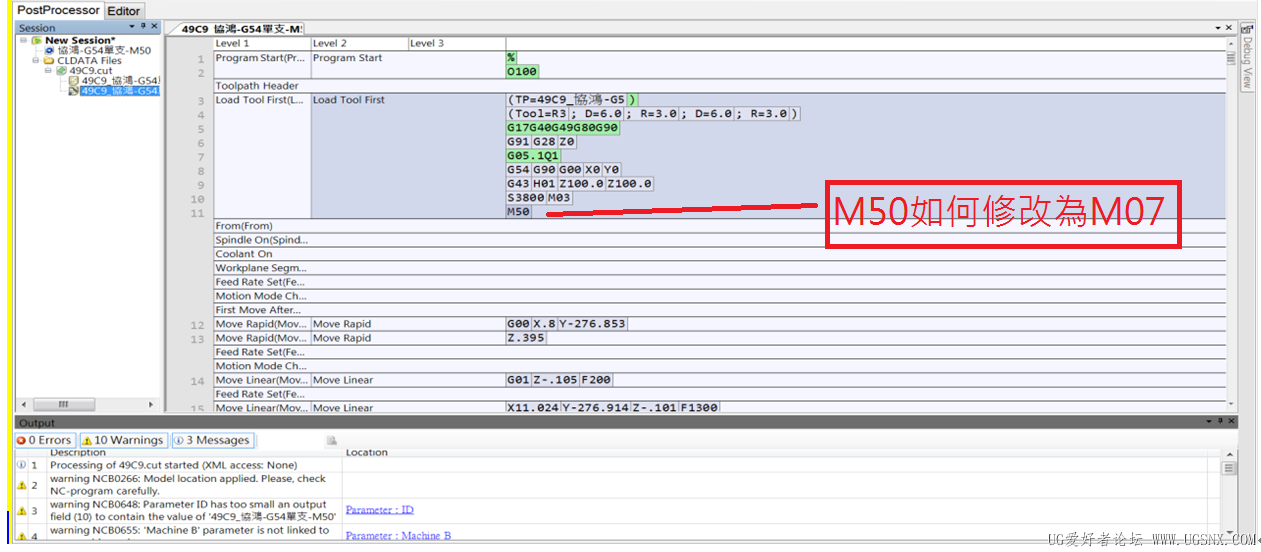The height and width of the screenshot is (552, 1261).
Task: Select the F200 feed block on line 14
Action: (x=597, y=380)
